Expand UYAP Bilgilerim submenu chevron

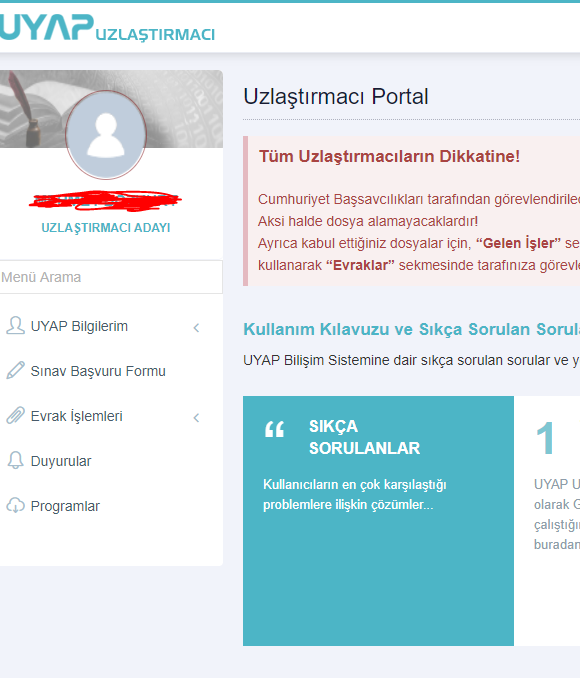tap(196, 328)
